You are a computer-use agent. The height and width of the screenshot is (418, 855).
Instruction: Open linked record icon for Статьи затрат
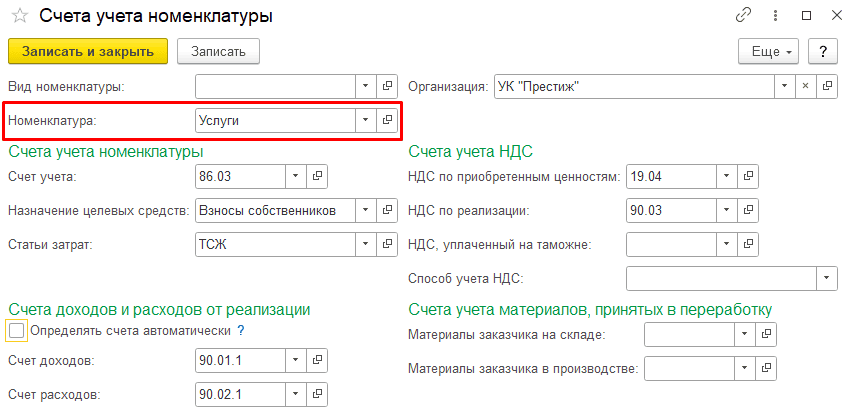click(387, 244)
